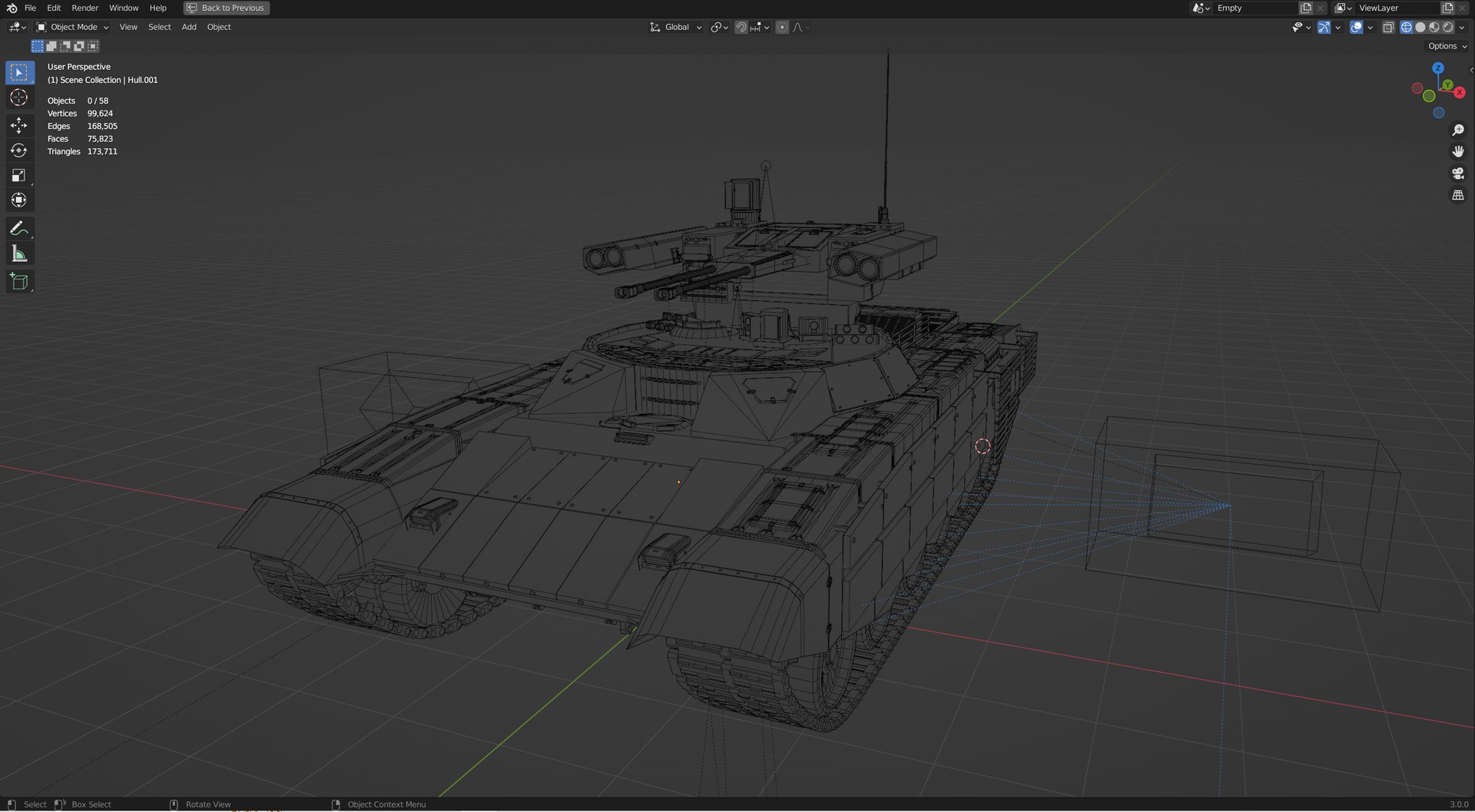Click the new scene copy icon beside Empty
Viewport: 1475px width, 812px height.
pyautogui.click(x=1305, y=8)
